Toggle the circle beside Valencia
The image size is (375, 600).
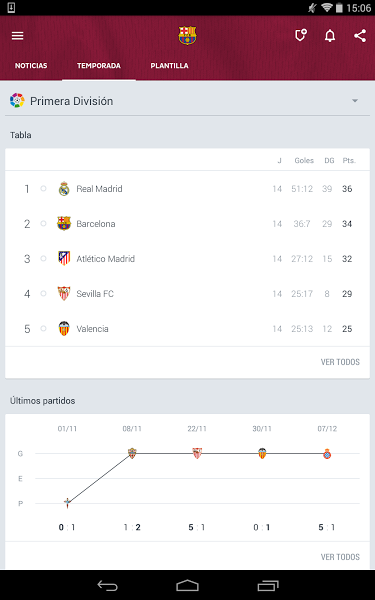tap(43, 328)
